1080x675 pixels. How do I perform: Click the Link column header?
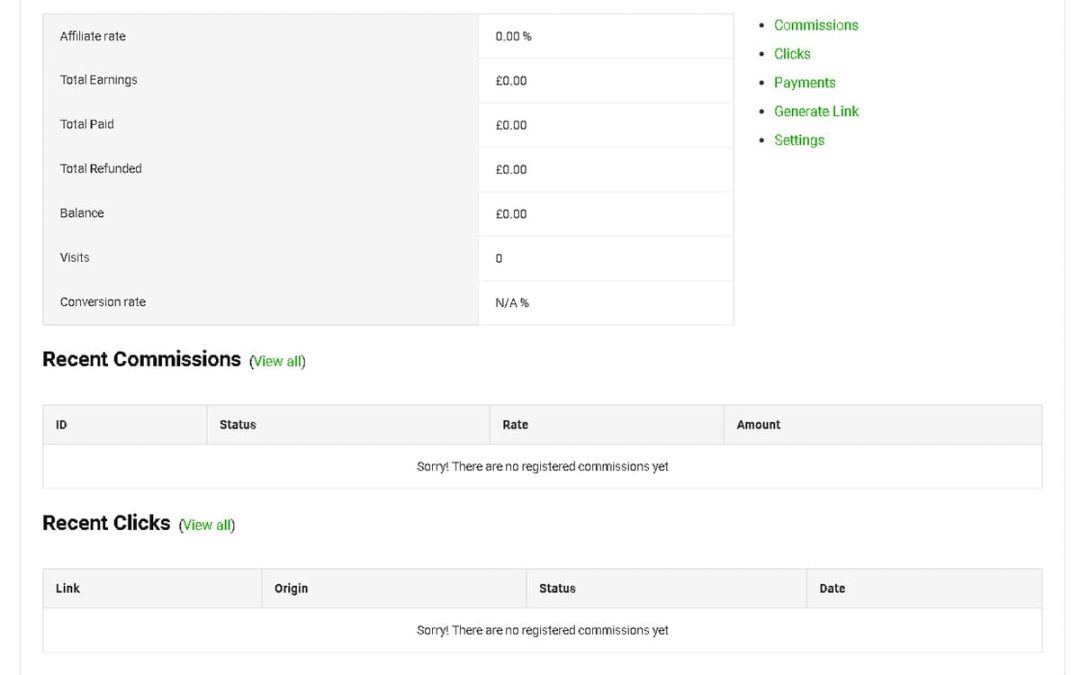coord(68,589)
